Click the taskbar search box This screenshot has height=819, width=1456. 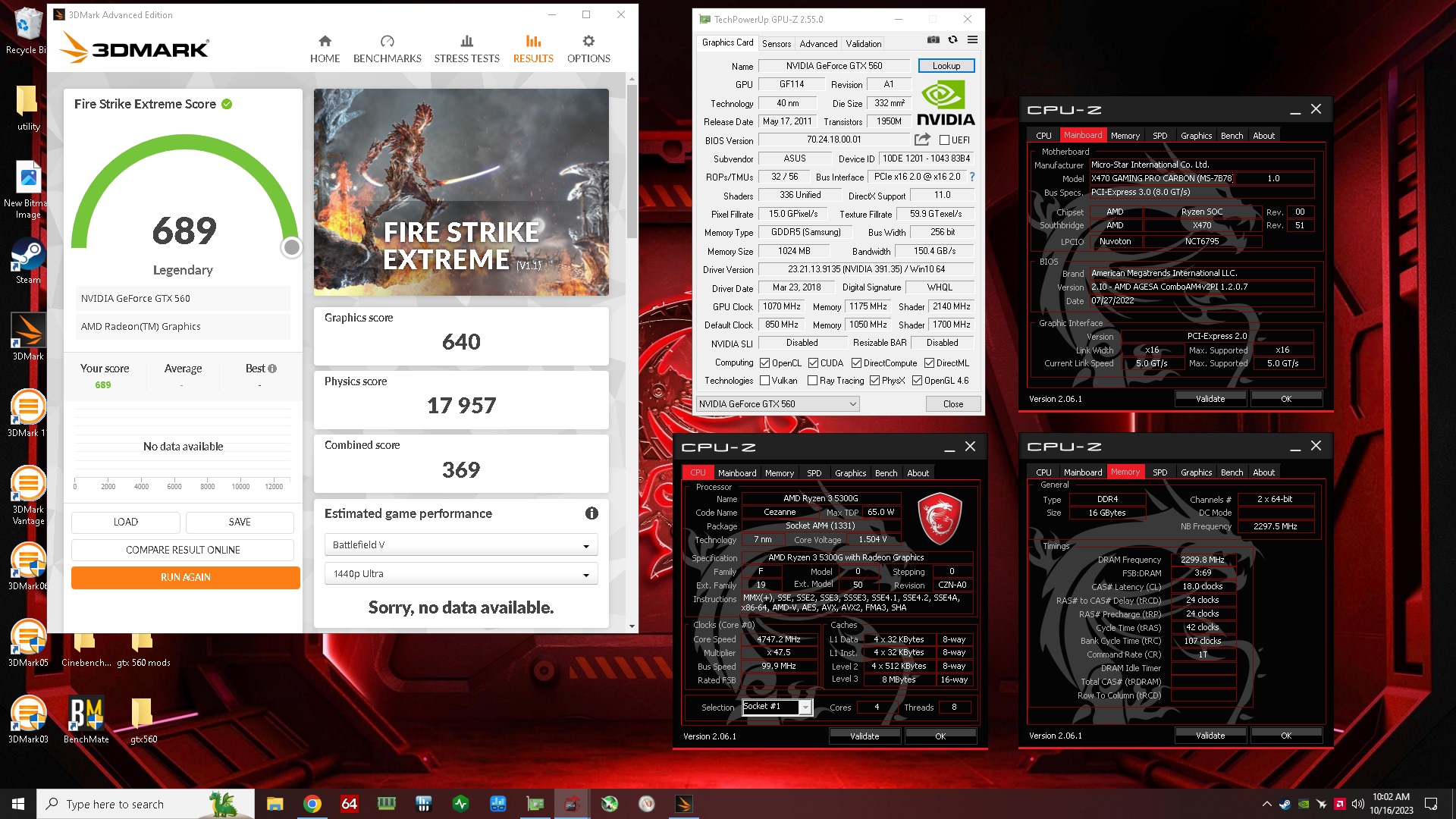(146, 804)
